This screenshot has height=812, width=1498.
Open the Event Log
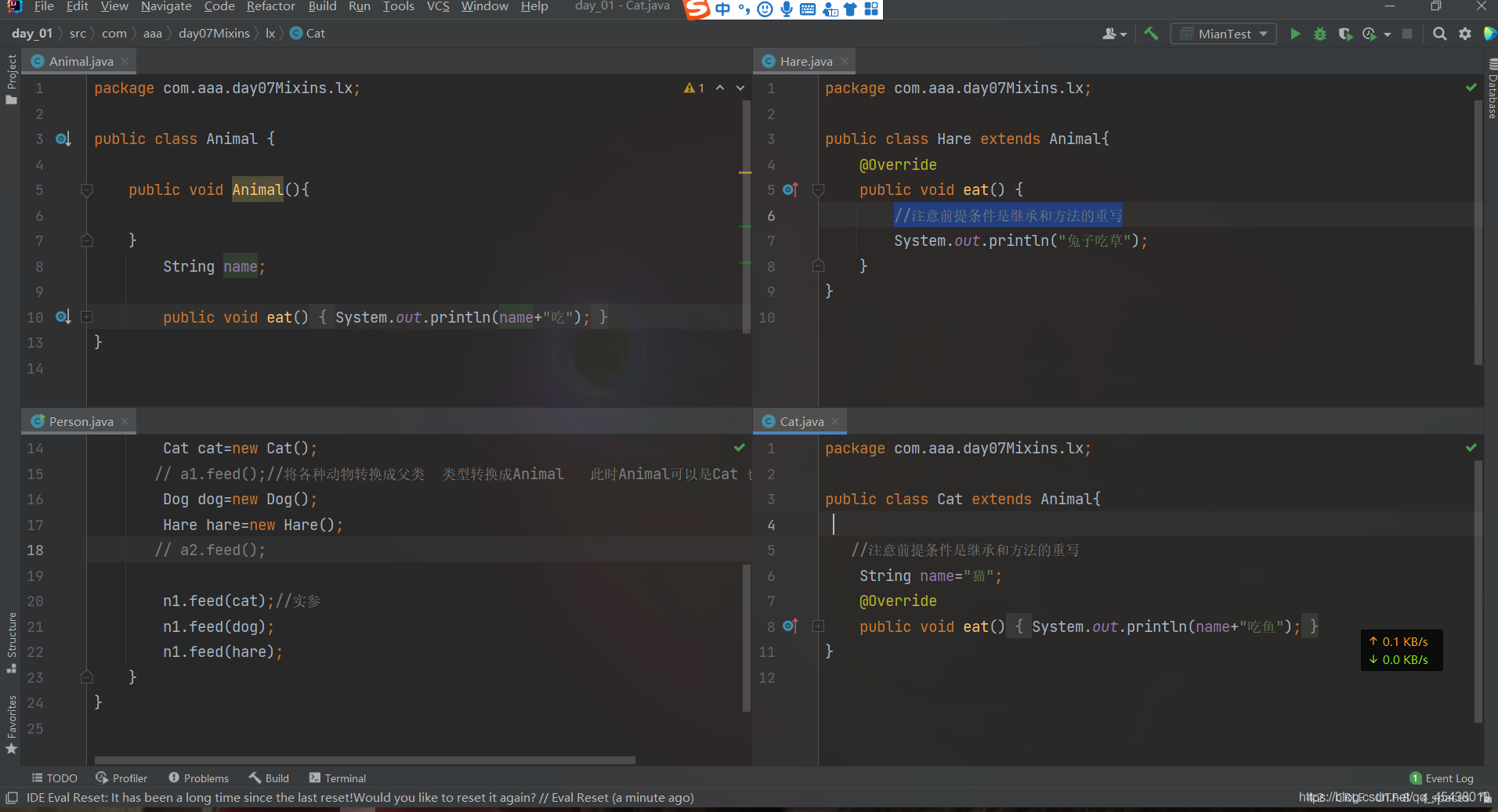[1442, 778]
